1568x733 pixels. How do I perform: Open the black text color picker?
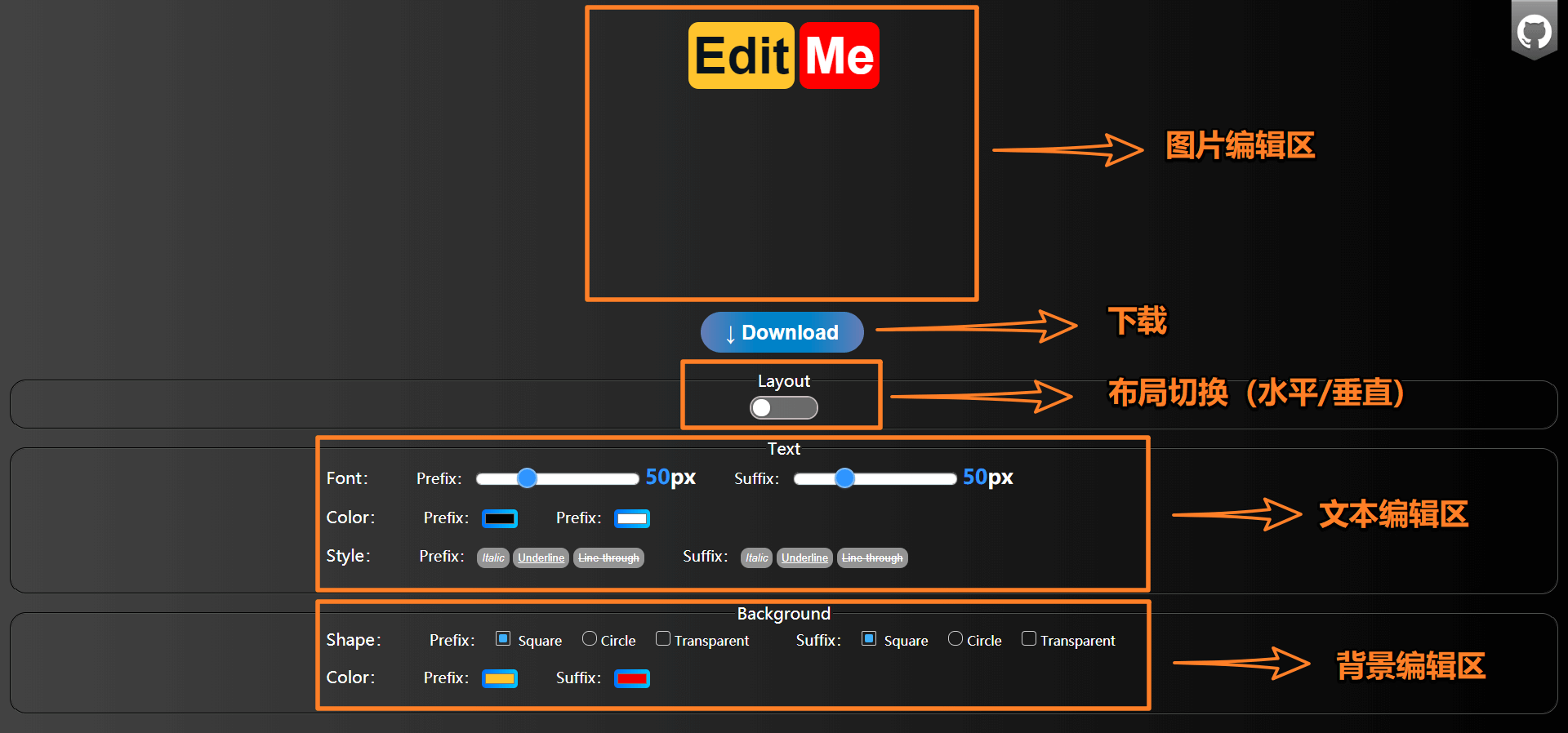[x=500, y=518]
